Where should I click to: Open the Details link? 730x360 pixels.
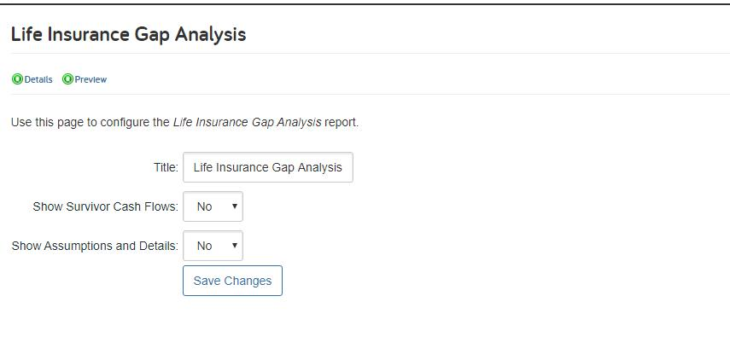tap(38, 80)
